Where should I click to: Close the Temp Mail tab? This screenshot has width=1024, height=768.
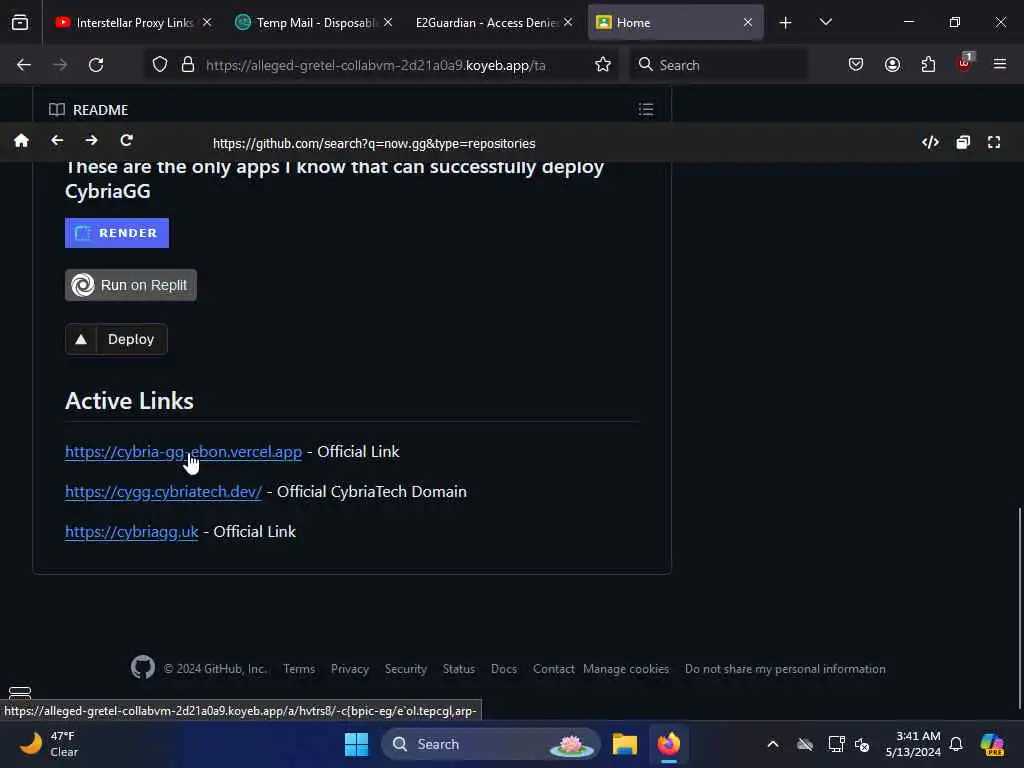[x=388, y=22]
